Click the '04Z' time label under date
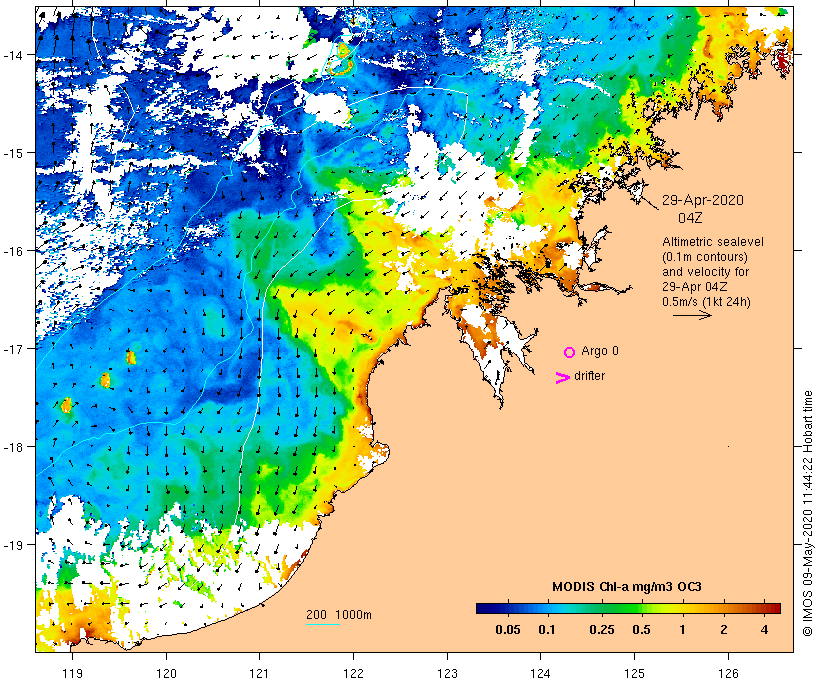Viewport: 820px width, 680px height. pyautogui.click(x=690, y=218)
